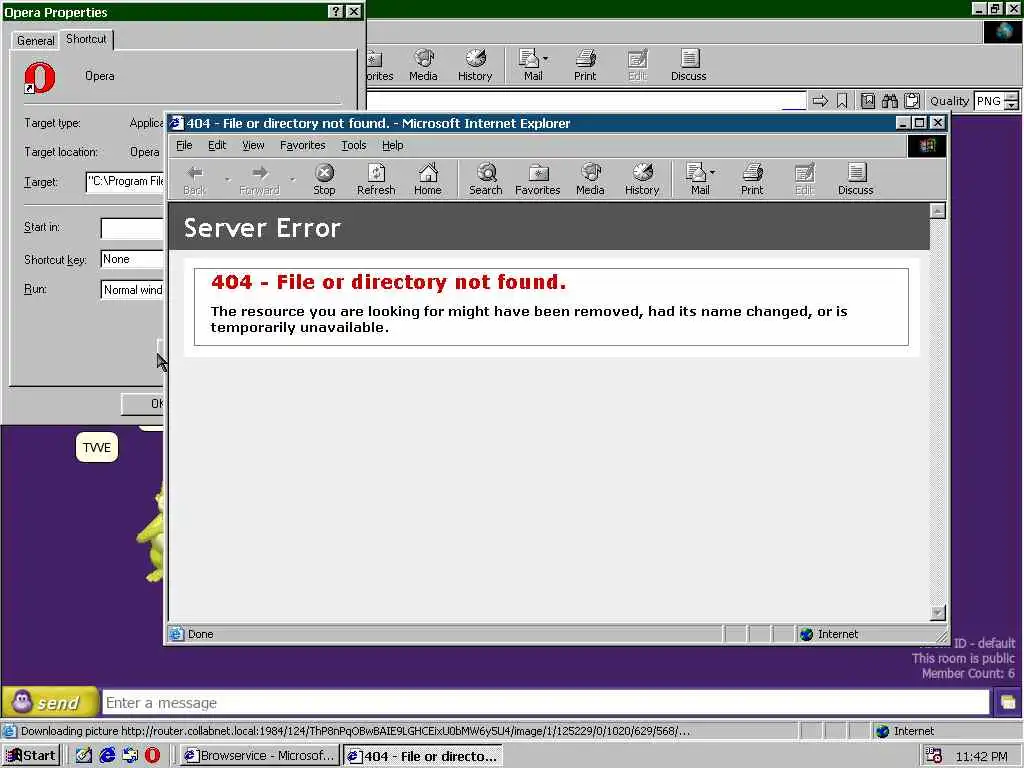1024x768 pixels.
Task: Open the Edit menu in 404 window
Action: coord(217,145)
